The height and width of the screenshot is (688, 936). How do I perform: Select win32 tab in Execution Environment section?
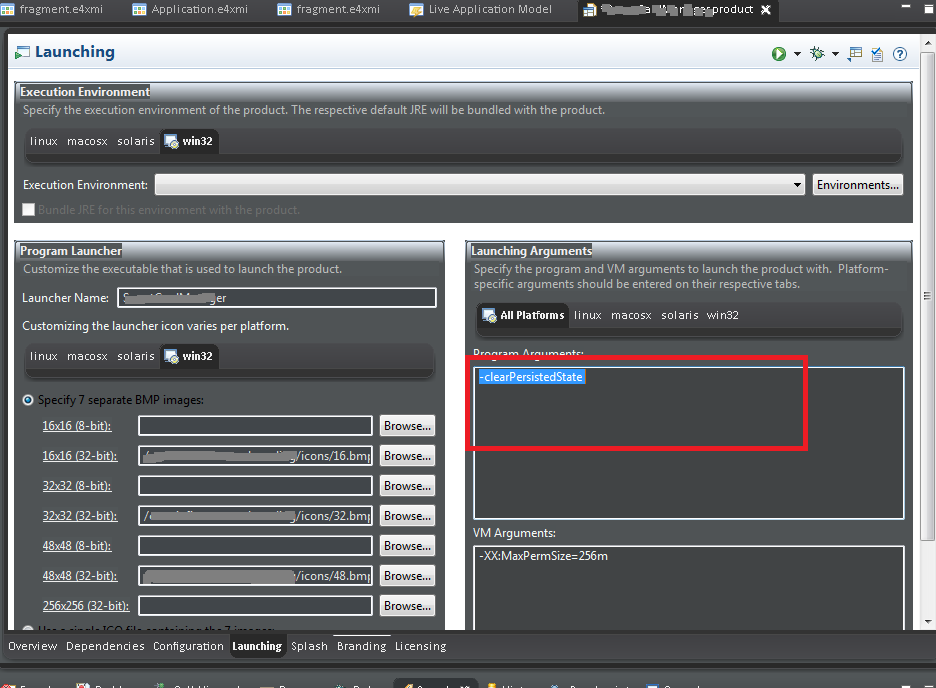[x=189, y=141]
